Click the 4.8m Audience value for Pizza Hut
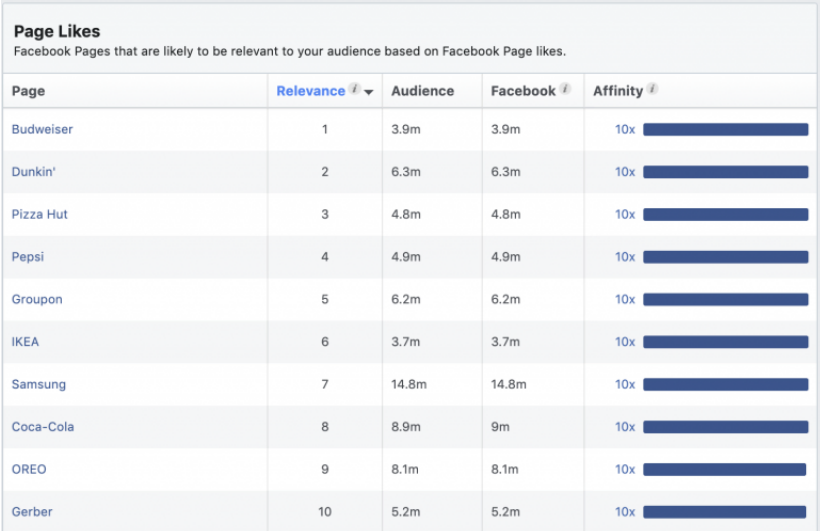The width and height of the screenshot is (820, 531). click(x=406, y=214)
